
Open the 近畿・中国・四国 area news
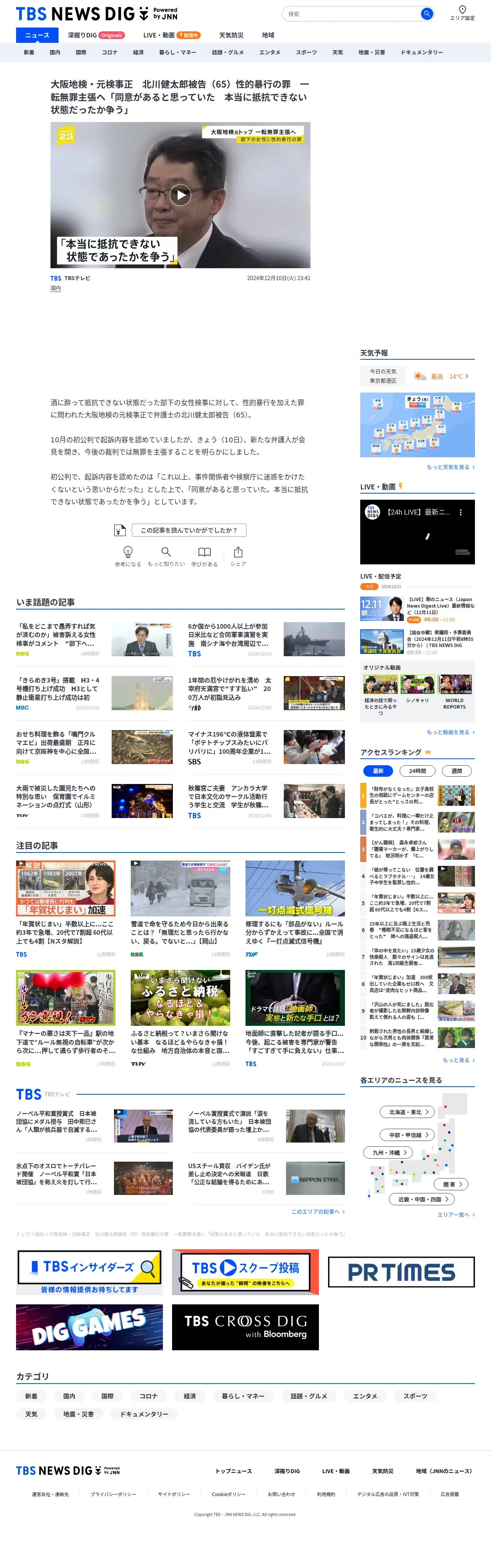click(x=422, y=1199)
